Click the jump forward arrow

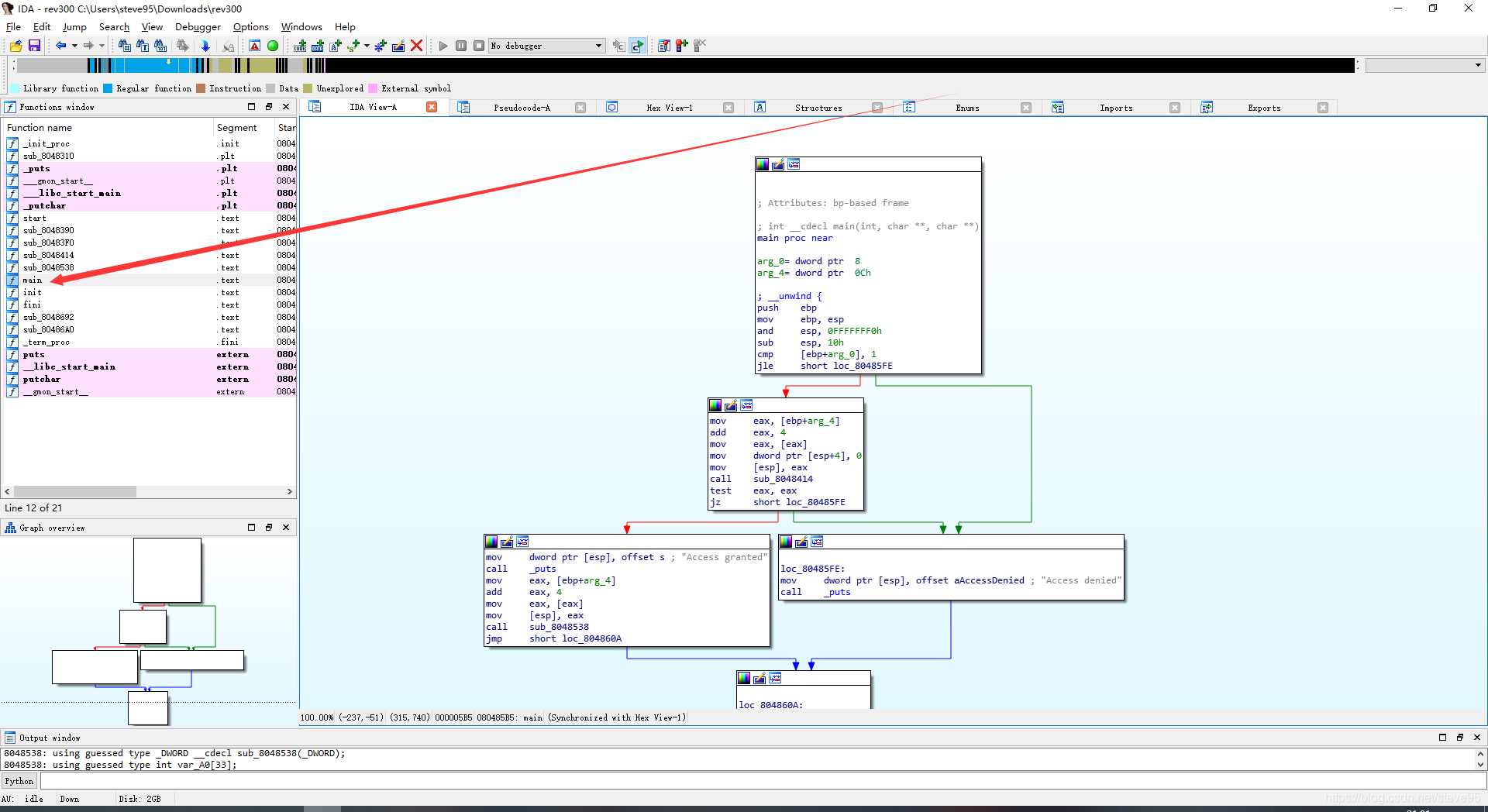(88, 46)
